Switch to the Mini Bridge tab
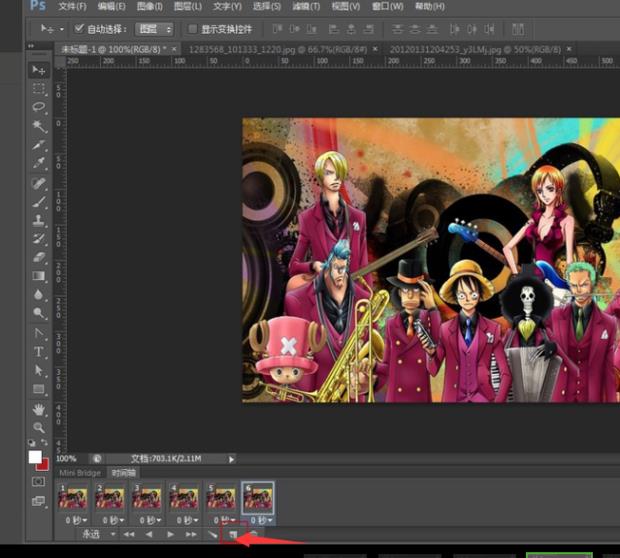 pos(81,472)
